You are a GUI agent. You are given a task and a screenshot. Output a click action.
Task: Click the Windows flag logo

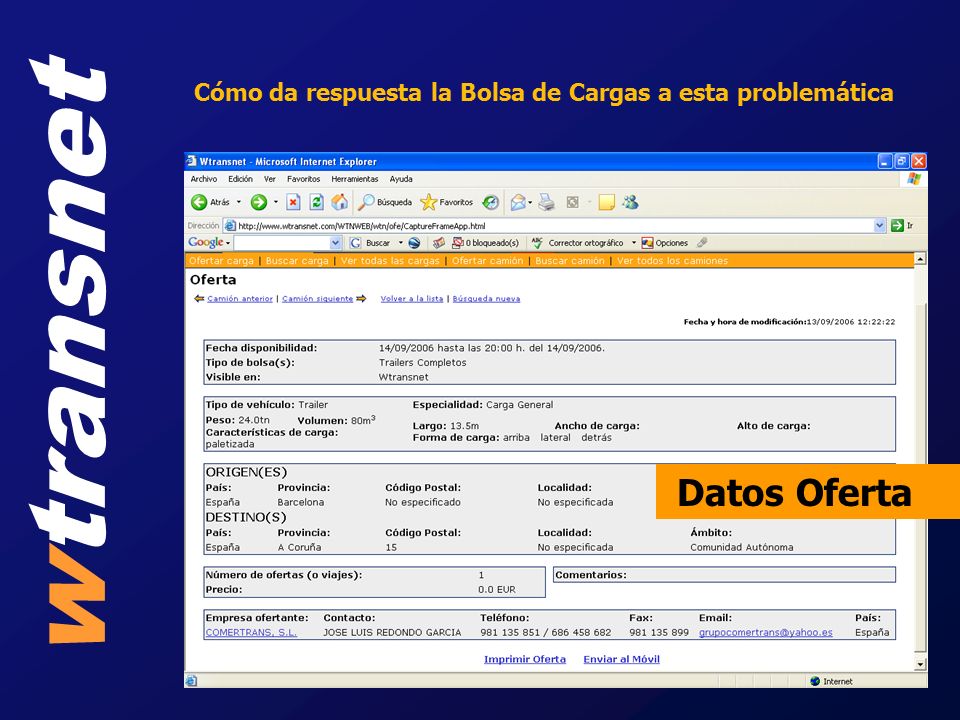coord(914,179)
